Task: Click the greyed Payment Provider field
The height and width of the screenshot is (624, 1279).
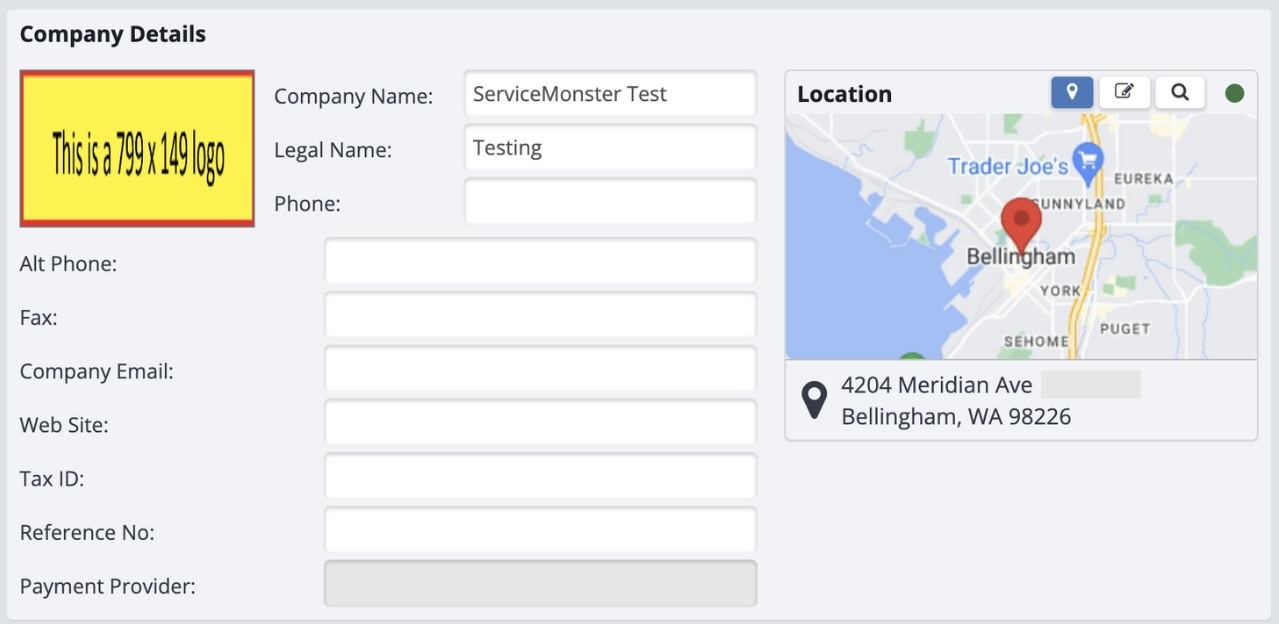Action: coord(540,585)
